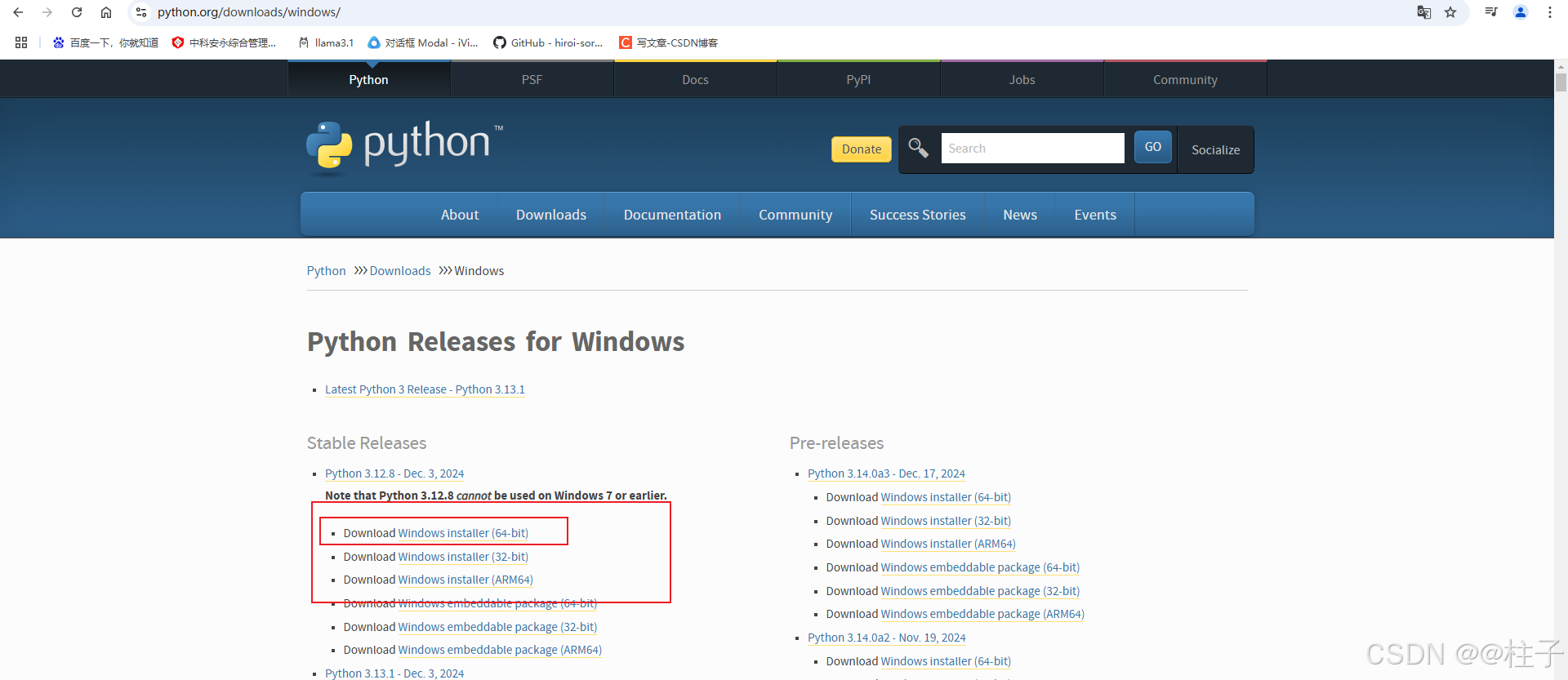Click the browser forward arrow
1568x680 pixels.
pyautogui.click(x=47, y=12)
